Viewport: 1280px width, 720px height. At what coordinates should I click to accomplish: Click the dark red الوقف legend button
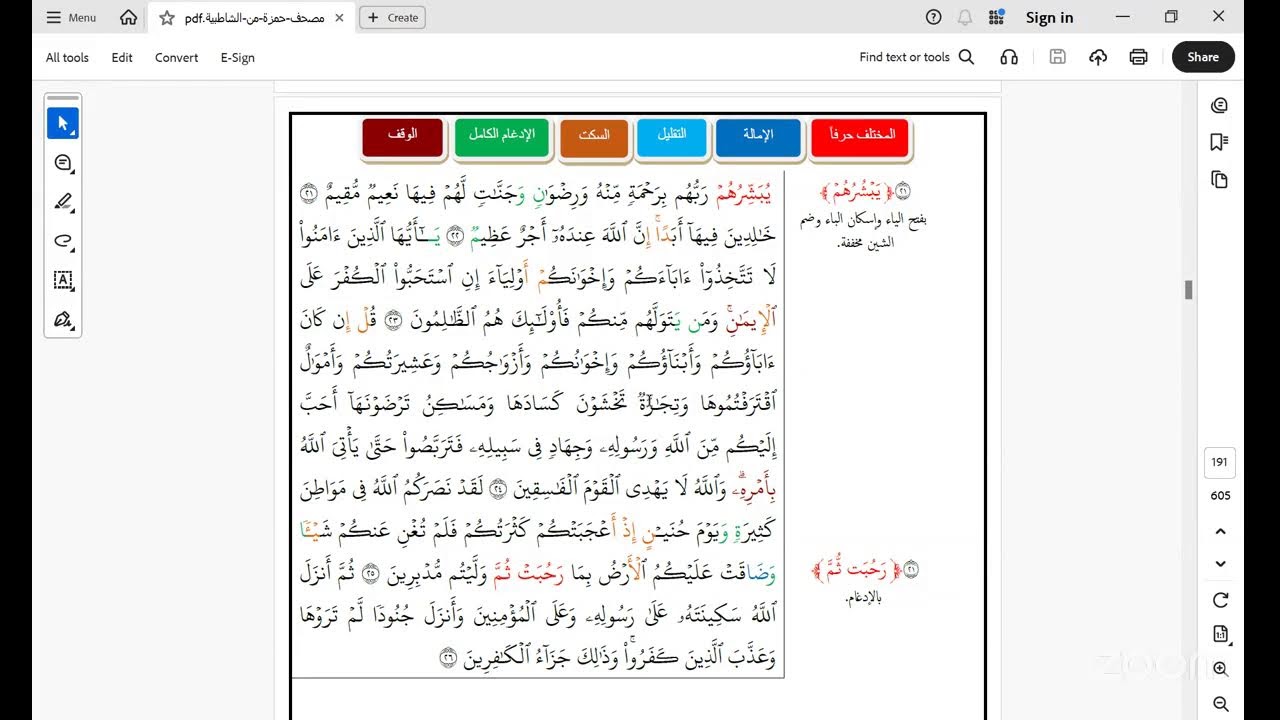click(x=402, y=138)
